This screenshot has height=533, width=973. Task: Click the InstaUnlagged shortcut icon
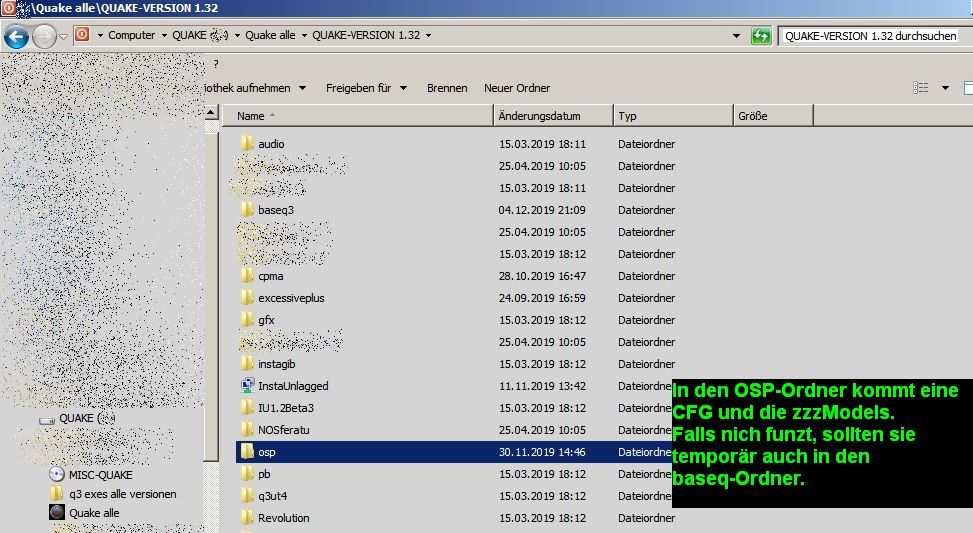[247, 385]
